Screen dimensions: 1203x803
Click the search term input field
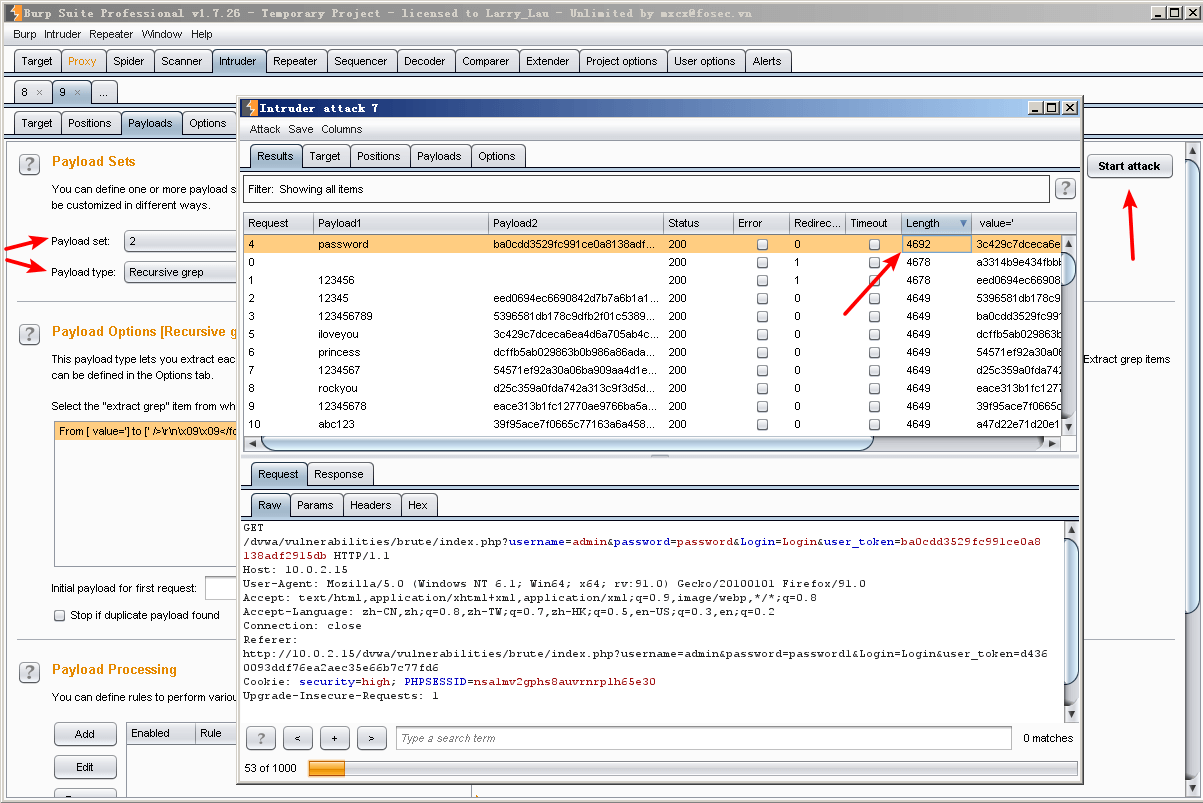coord(704,738)
